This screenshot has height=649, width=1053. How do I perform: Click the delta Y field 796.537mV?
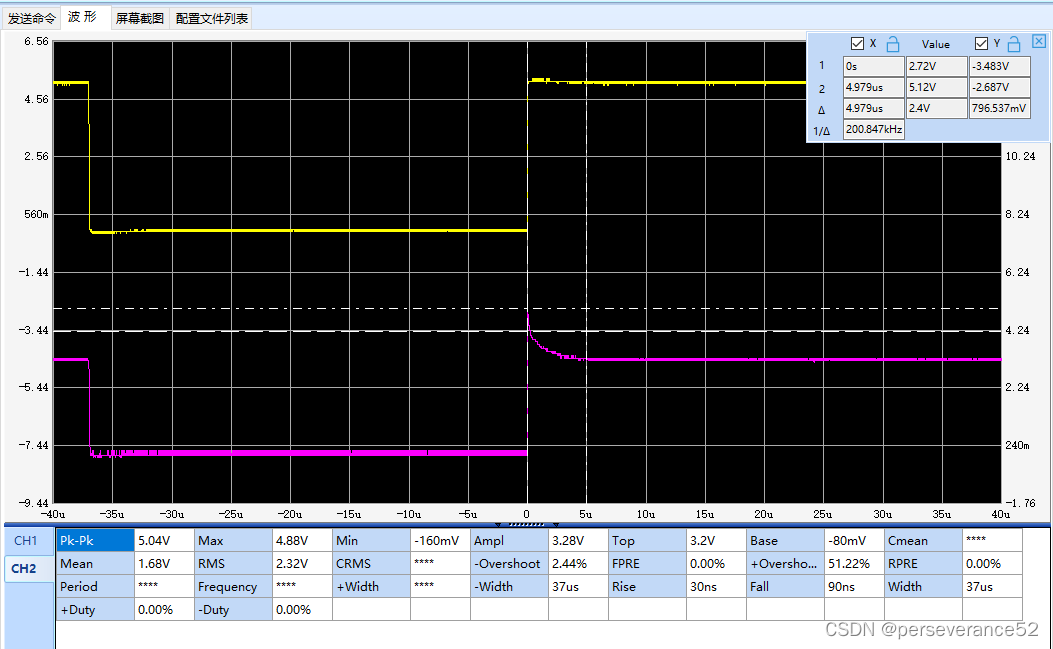[x=1000, y=108]
